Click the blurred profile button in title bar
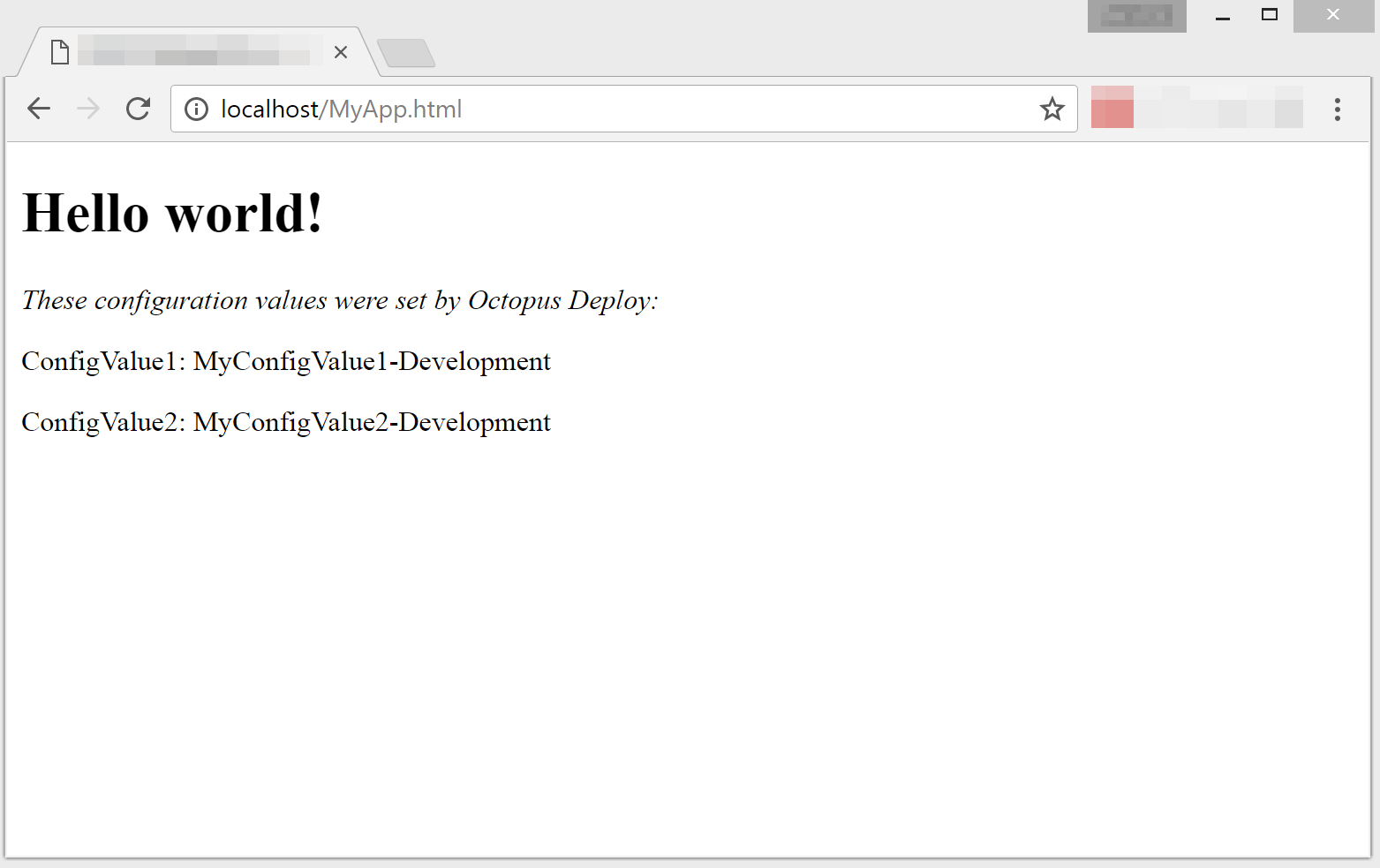 coord(1136,16)
